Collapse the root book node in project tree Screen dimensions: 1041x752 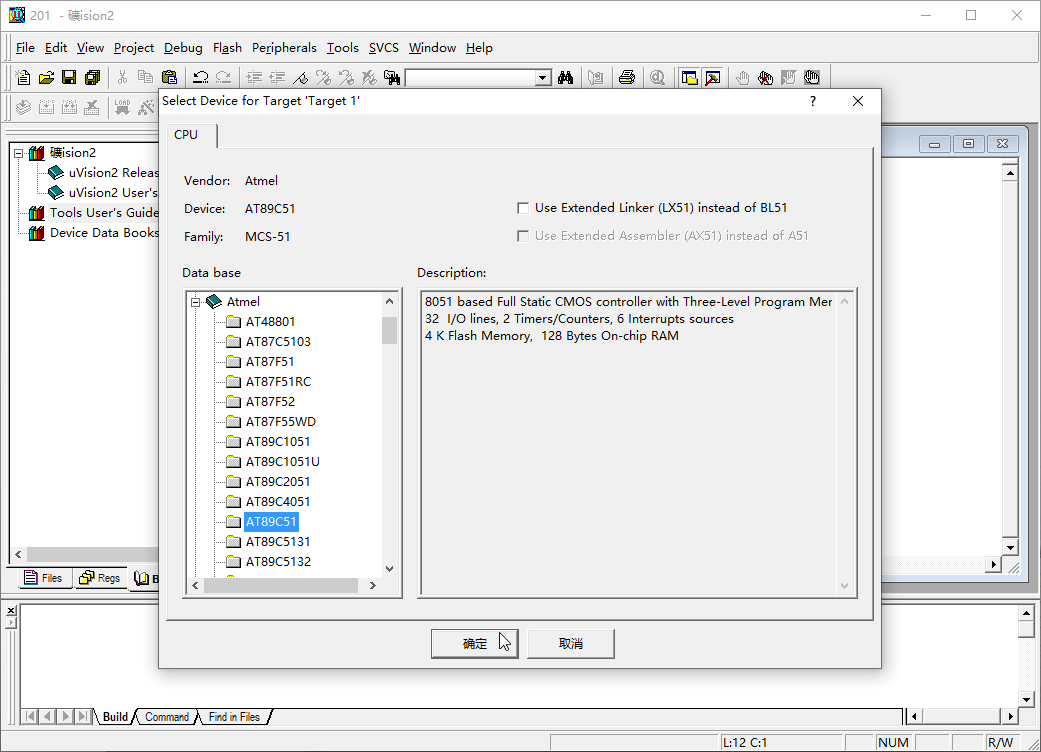point(19,153)
